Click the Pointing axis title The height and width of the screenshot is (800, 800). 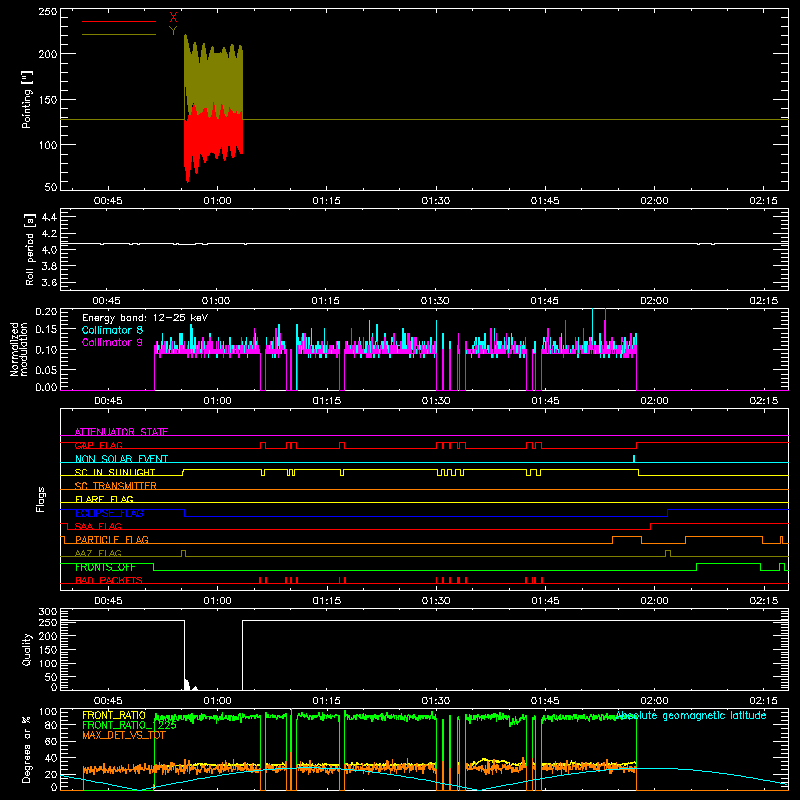[x=27, y=99]
